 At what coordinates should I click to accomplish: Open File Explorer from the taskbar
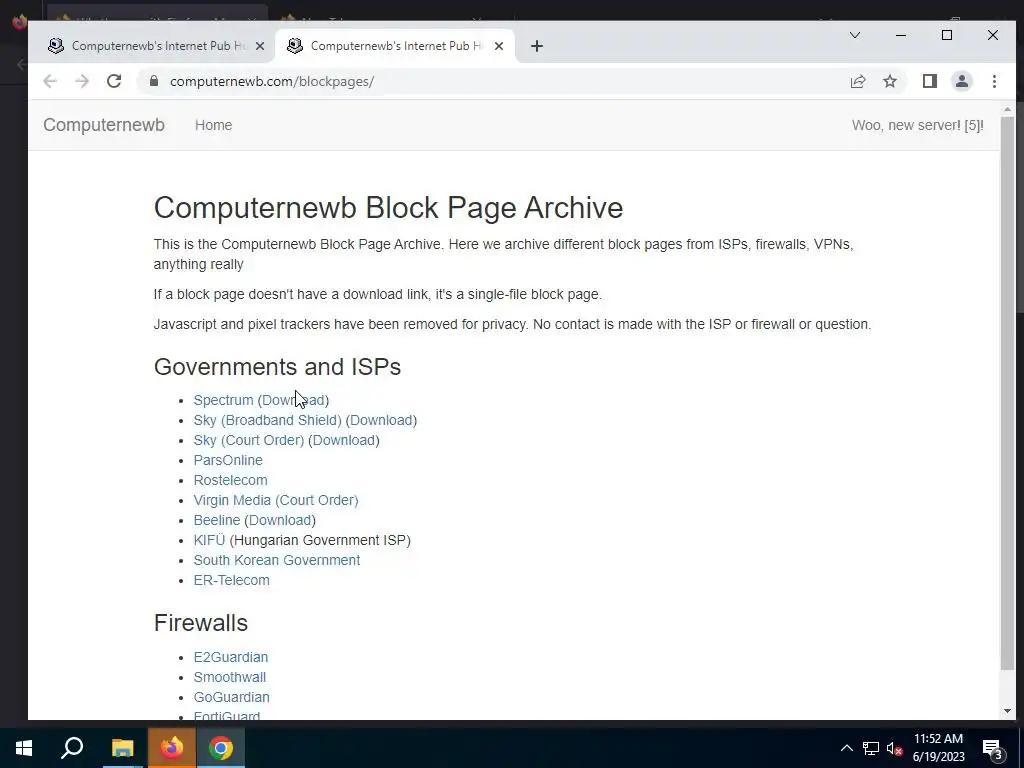[122, 748]
